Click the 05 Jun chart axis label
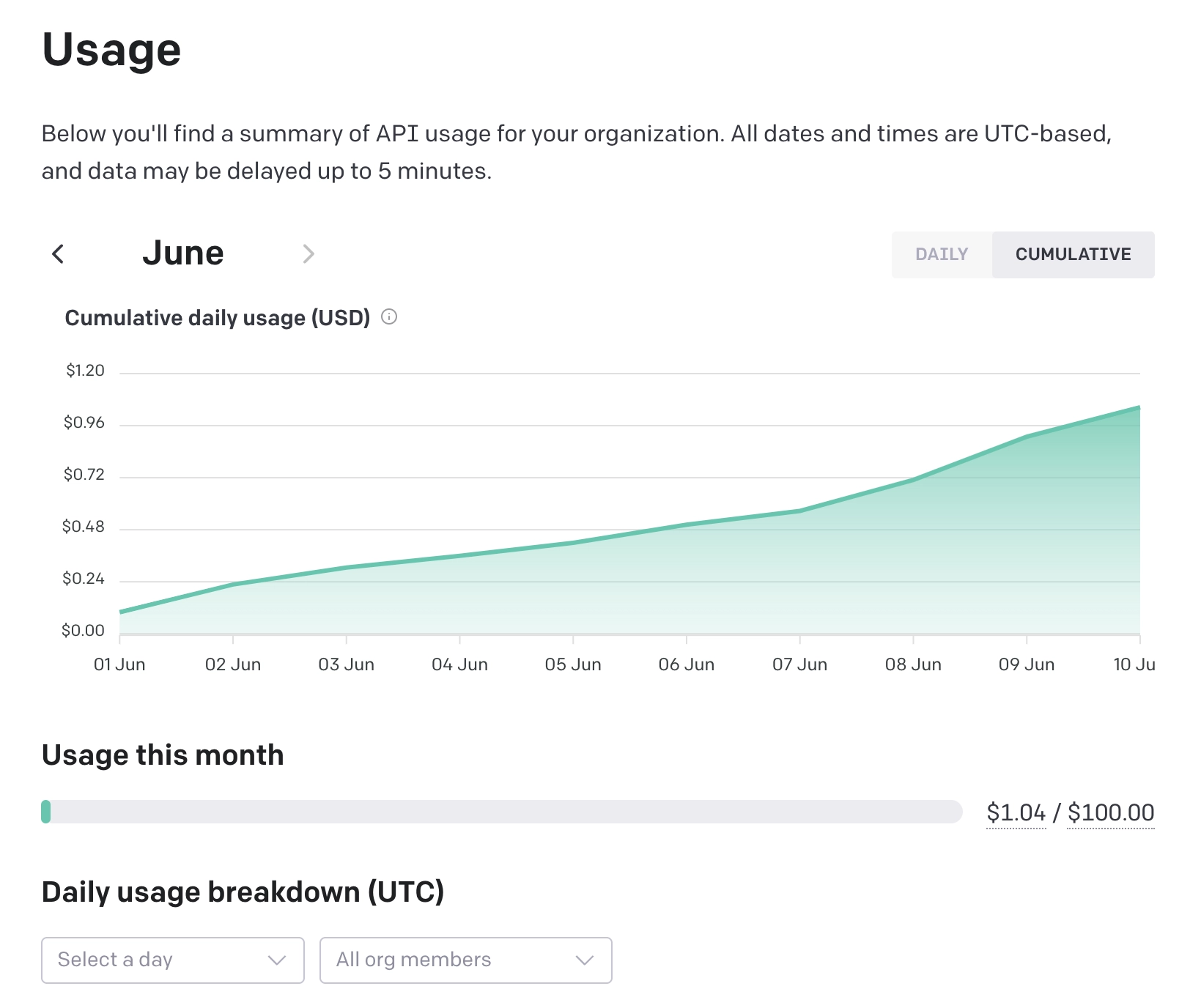The image size is (1190, 1008). coord(573,664)
